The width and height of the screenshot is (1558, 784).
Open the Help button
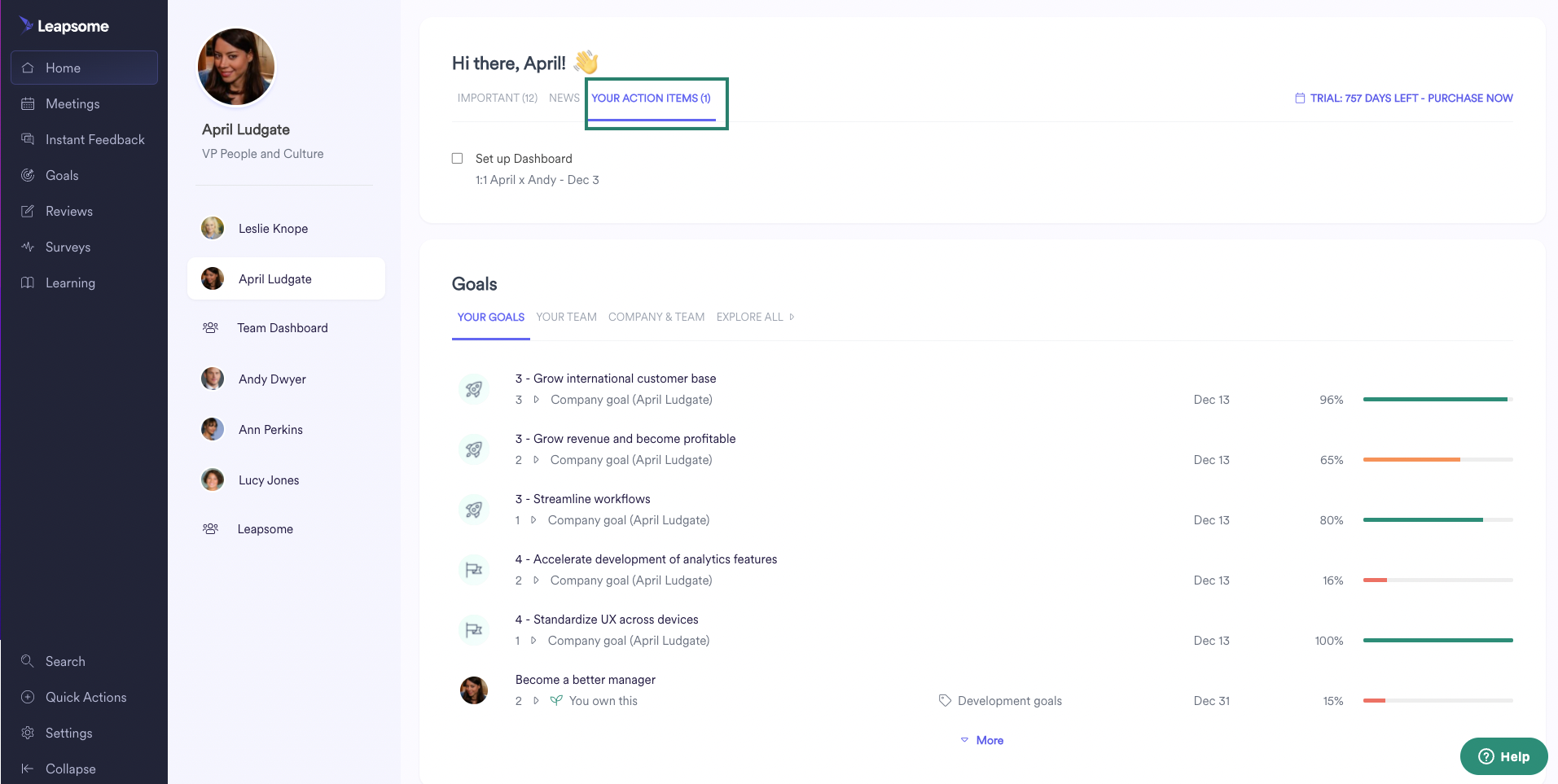click(x=1503, y=756)
